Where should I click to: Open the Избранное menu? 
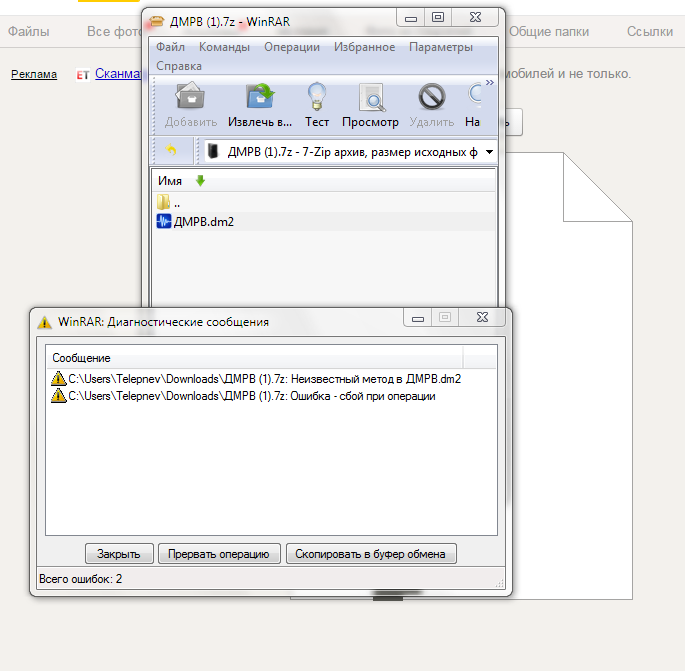point(364,47)
